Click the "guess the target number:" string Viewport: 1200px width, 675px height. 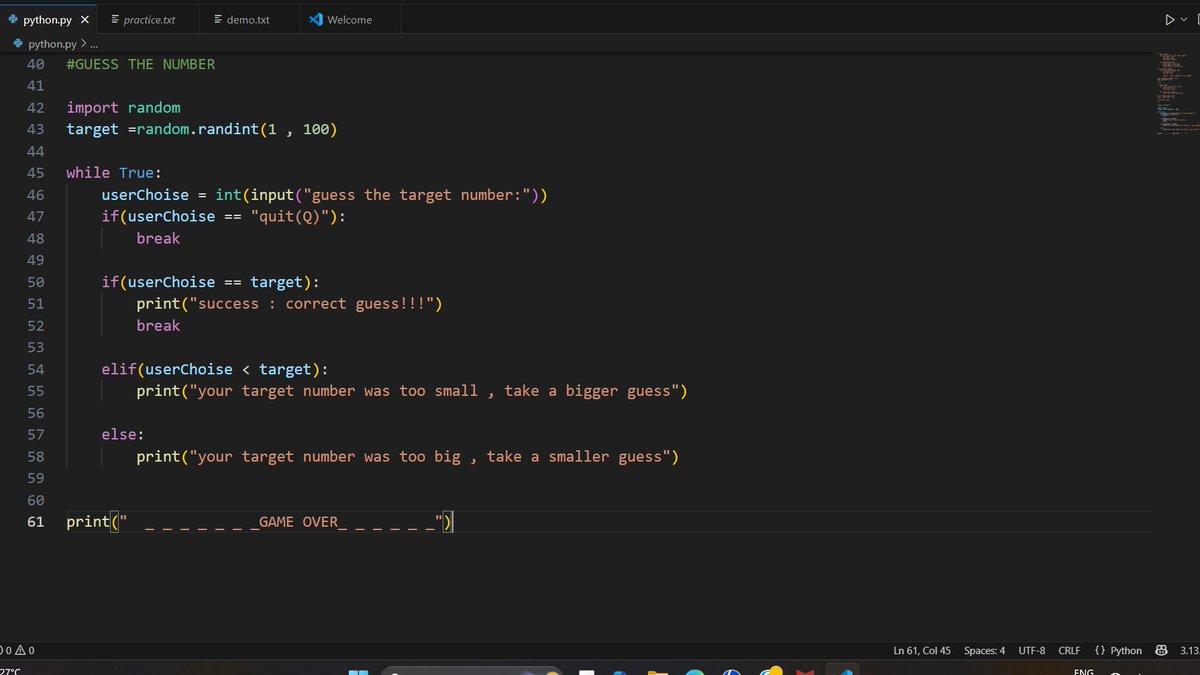point(415,195)
